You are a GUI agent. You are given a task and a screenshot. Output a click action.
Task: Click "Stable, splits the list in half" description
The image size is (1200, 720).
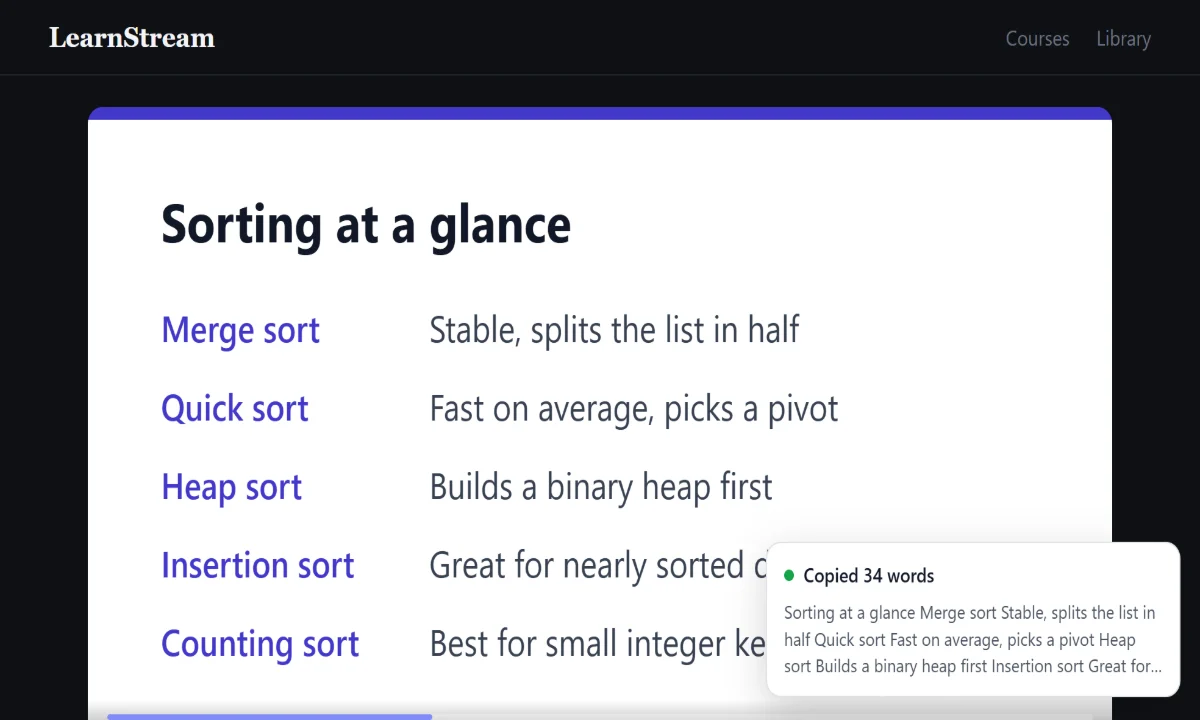[x=614, y=330]
